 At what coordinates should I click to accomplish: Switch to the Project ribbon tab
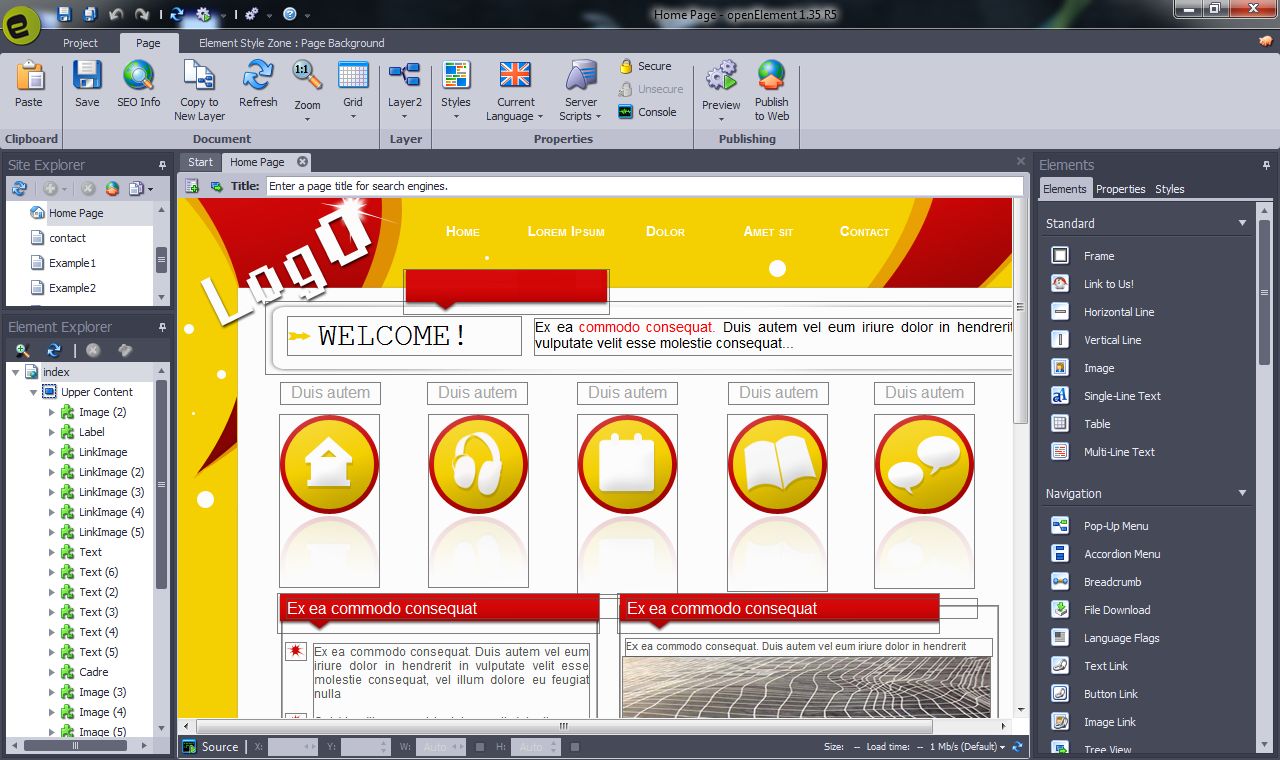(80, 43)
